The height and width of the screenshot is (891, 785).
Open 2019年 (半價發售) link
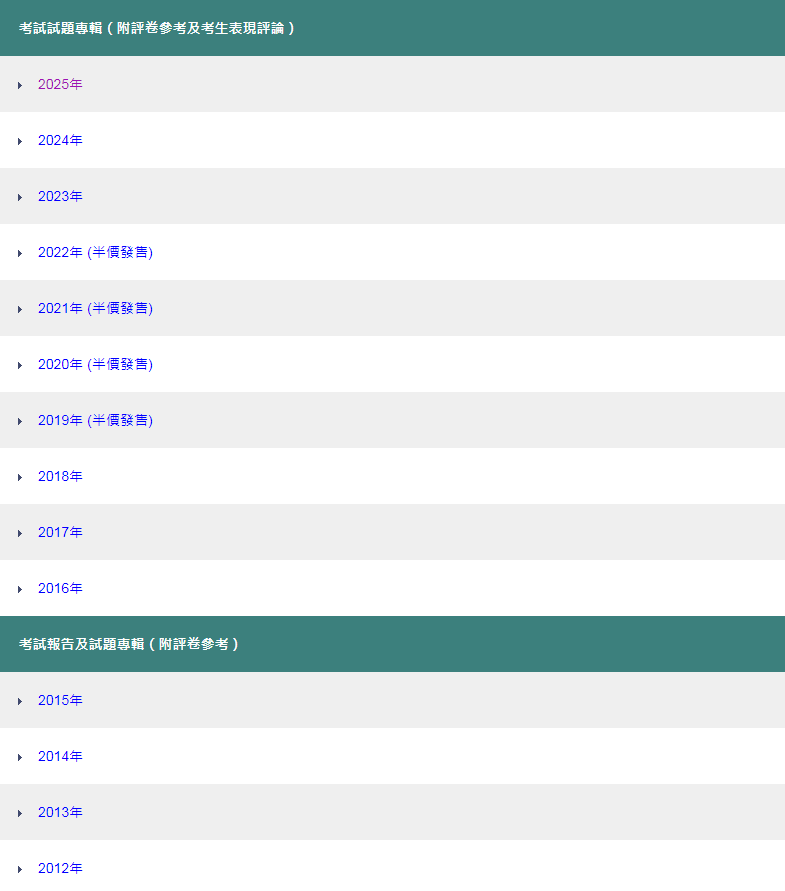[x=95, y=421]
